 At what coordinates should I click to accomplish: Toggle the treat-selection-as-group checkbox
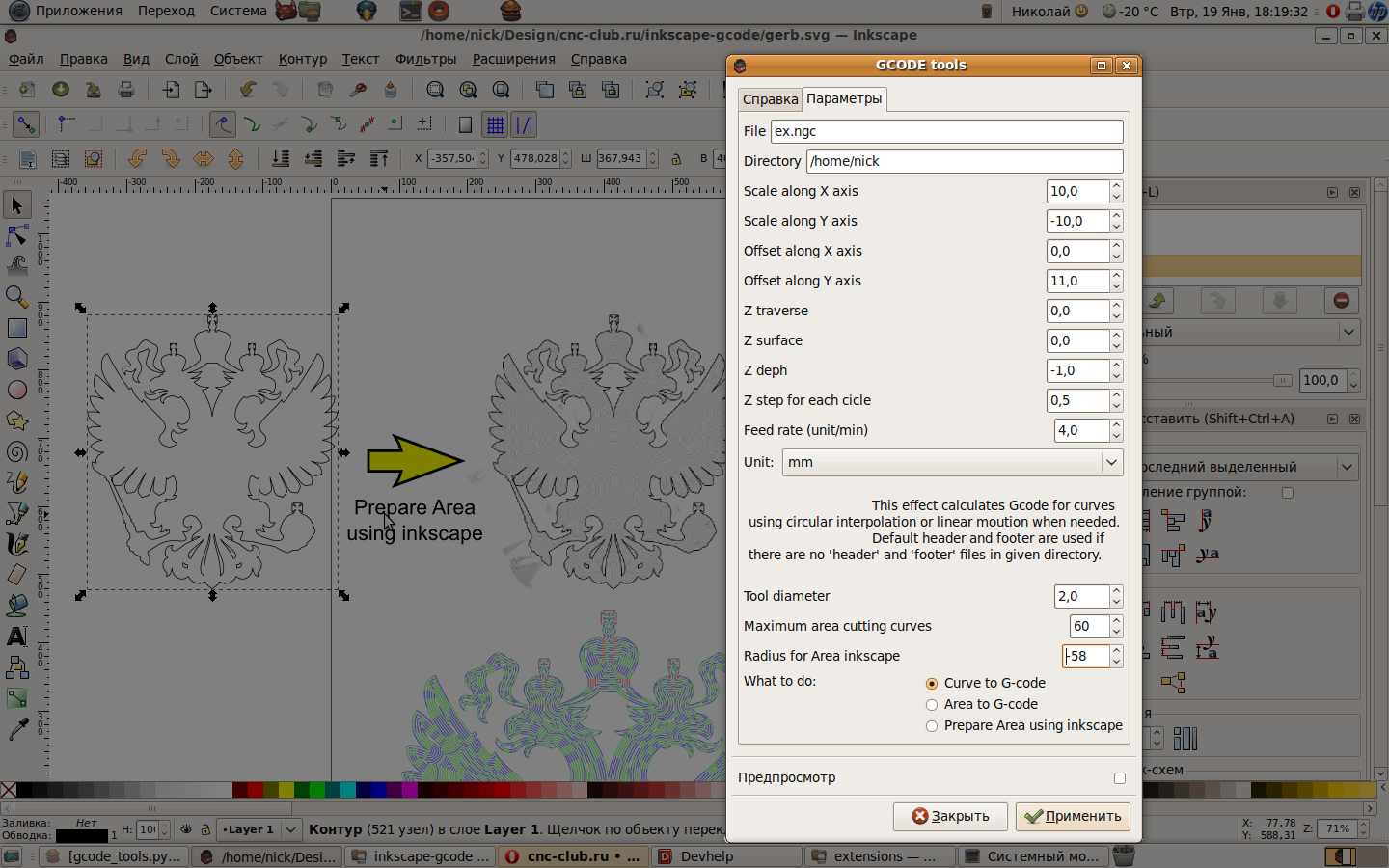[1288, 493]
